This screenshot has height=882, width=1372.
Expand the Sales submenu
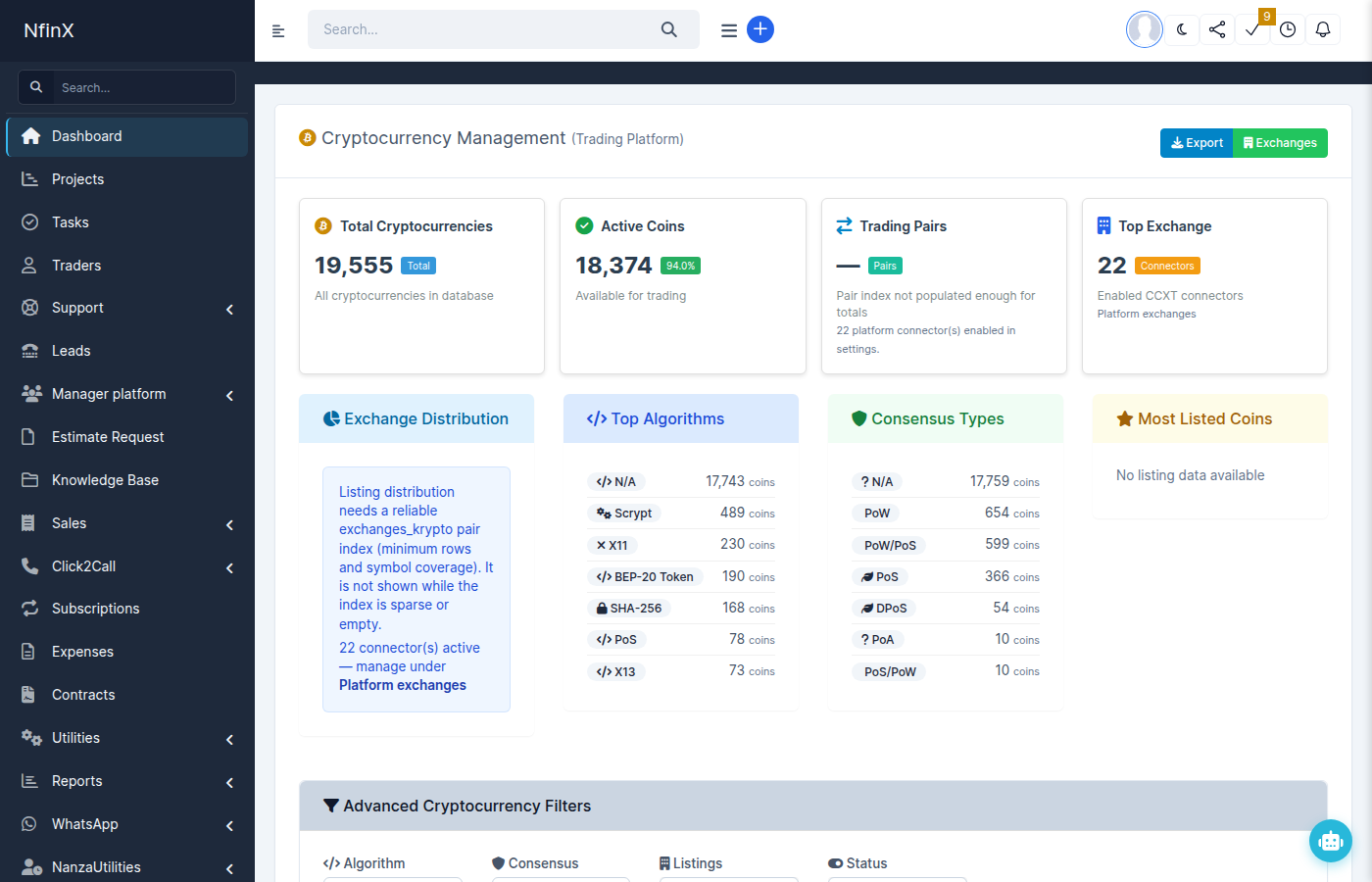(x=126, y=523)
